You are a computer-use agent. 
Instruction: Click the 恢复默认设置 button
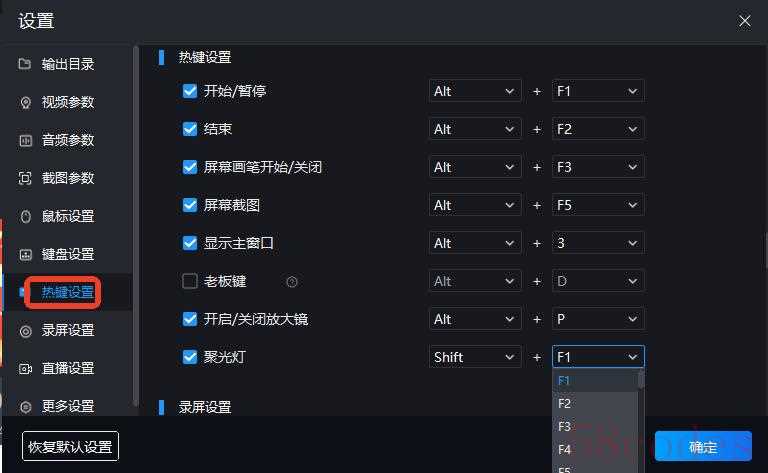[x=70, y=447]
